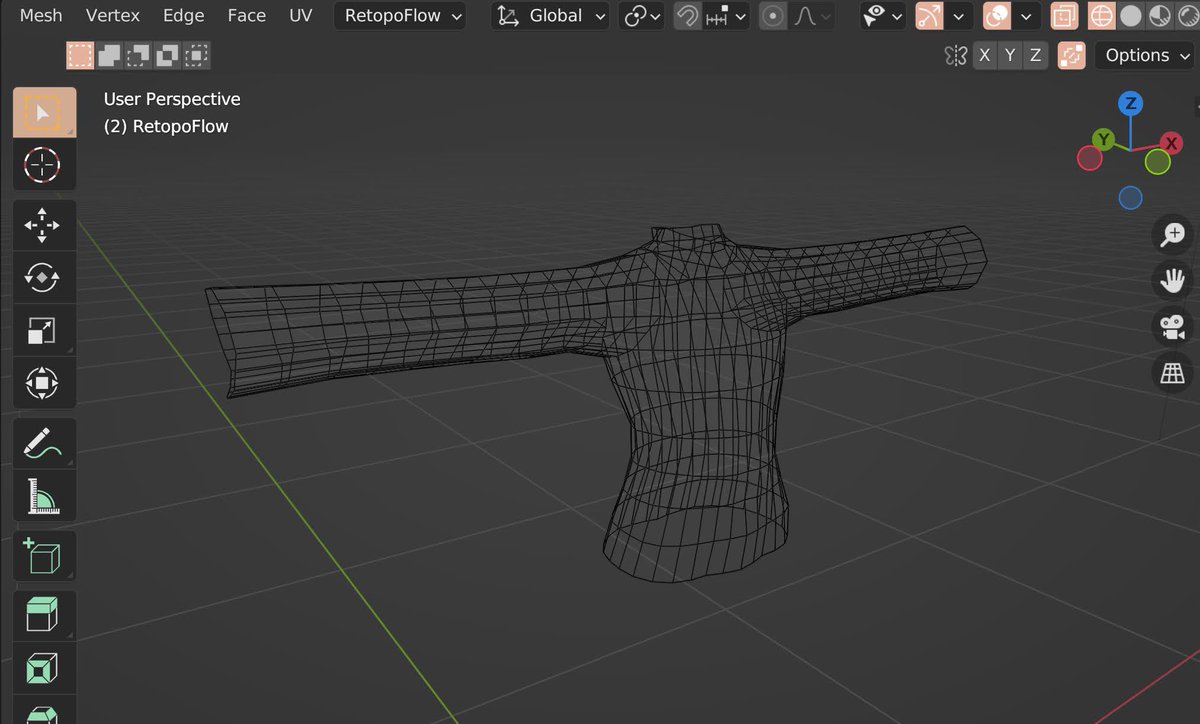This screenshot has width=1200, height=724.
Task: Open the Mesh menu
Action: (x=41, y=15)
